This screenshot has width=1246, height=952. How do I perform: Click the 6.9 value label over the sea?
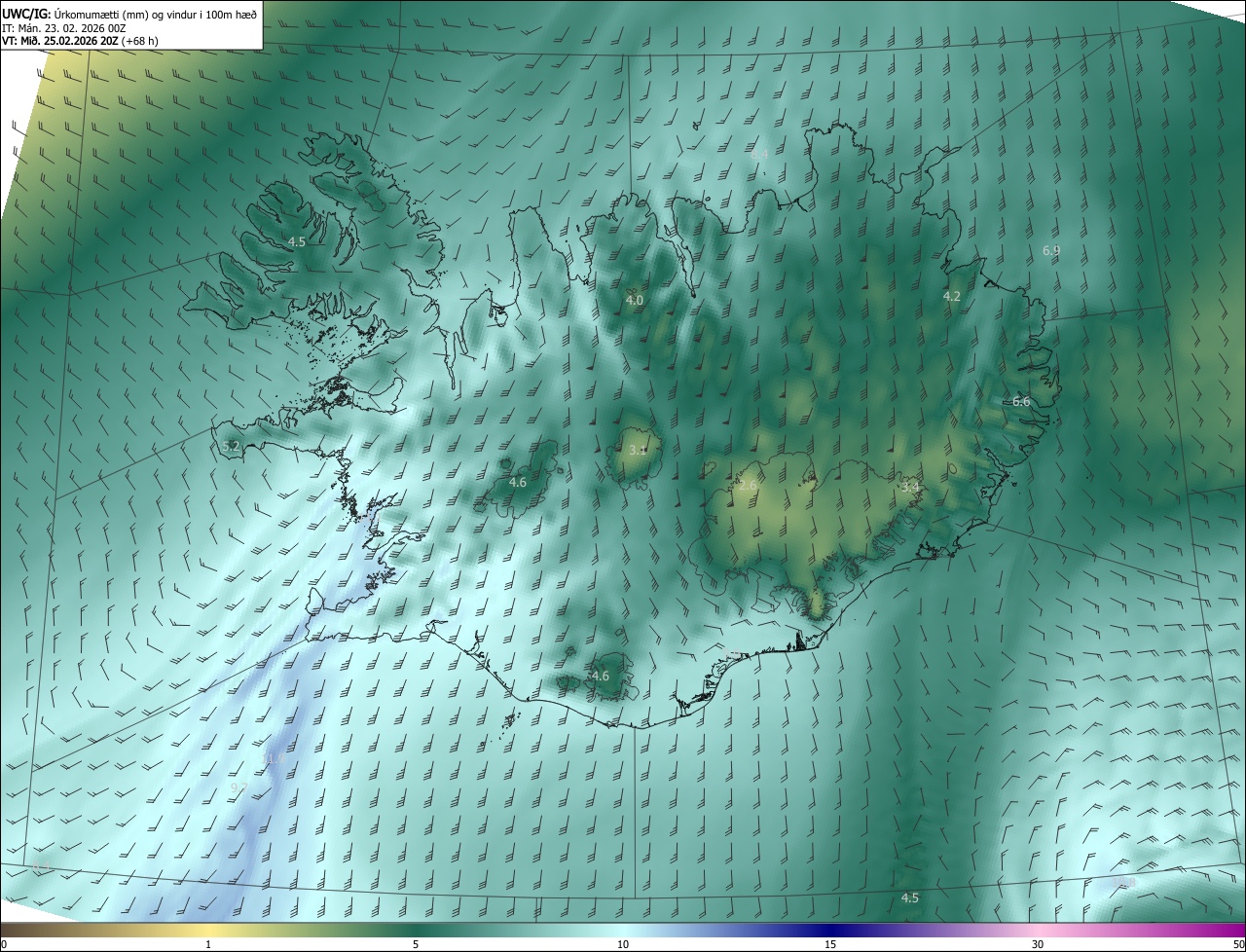click(x=1051, y=251)
